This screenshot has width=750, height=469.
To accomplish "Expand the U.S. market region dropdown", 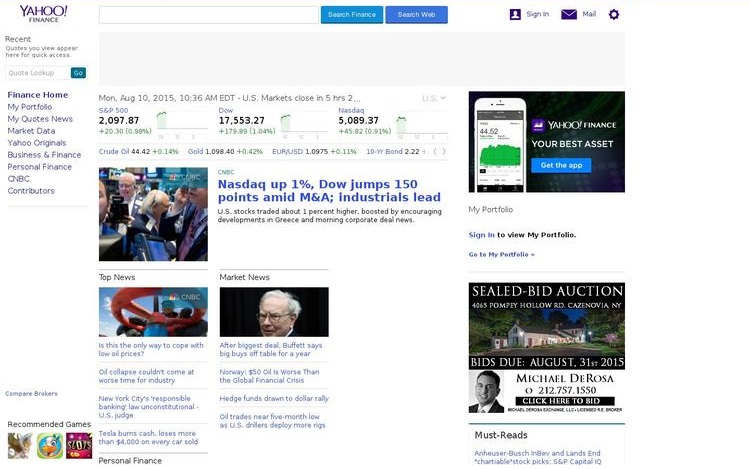I will [x=433, y=98].
